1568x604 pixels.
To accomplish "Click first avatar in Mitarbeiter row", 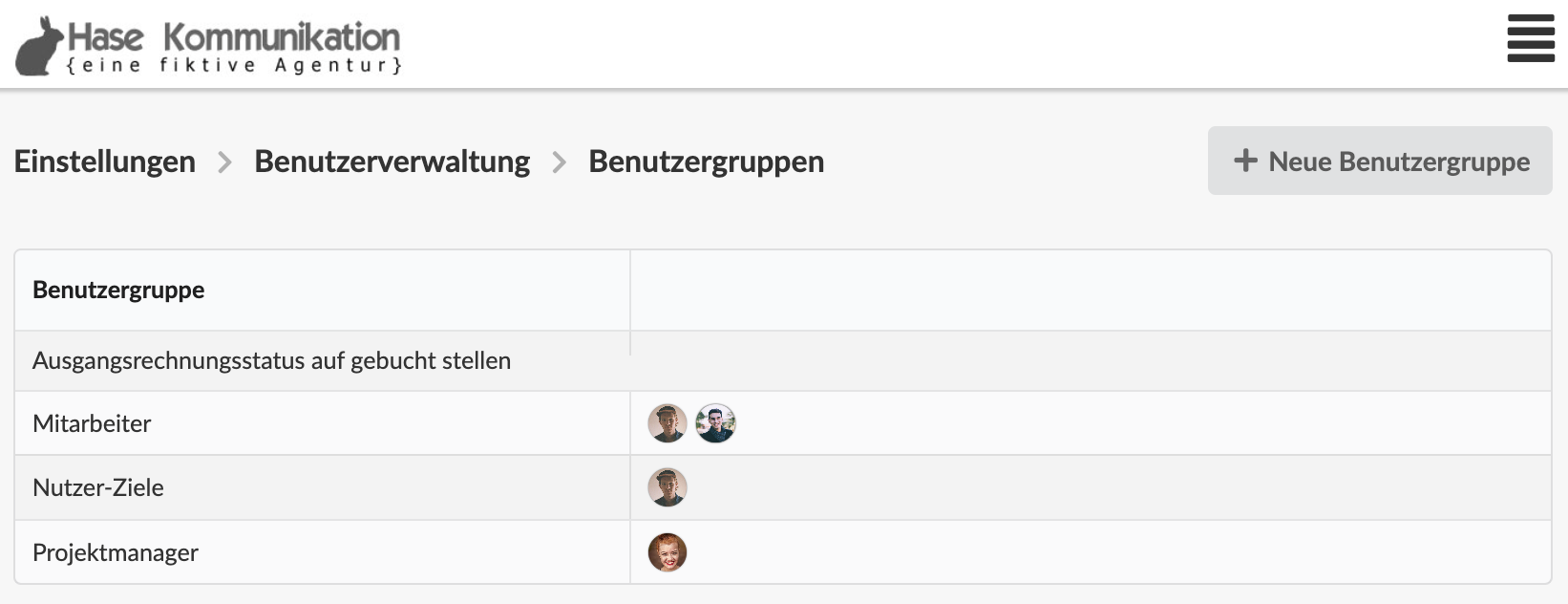I will click(x=667, y=423).
